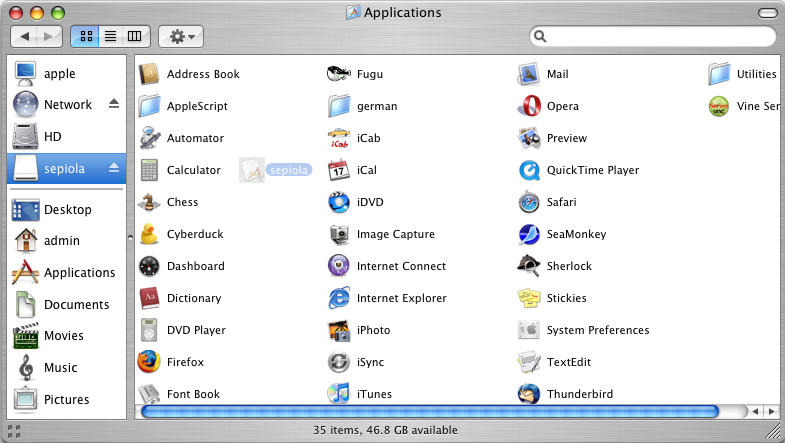Open the Address Book application icon
The width and height of the screenshot is (785, 443).
[x=149, y=74]
